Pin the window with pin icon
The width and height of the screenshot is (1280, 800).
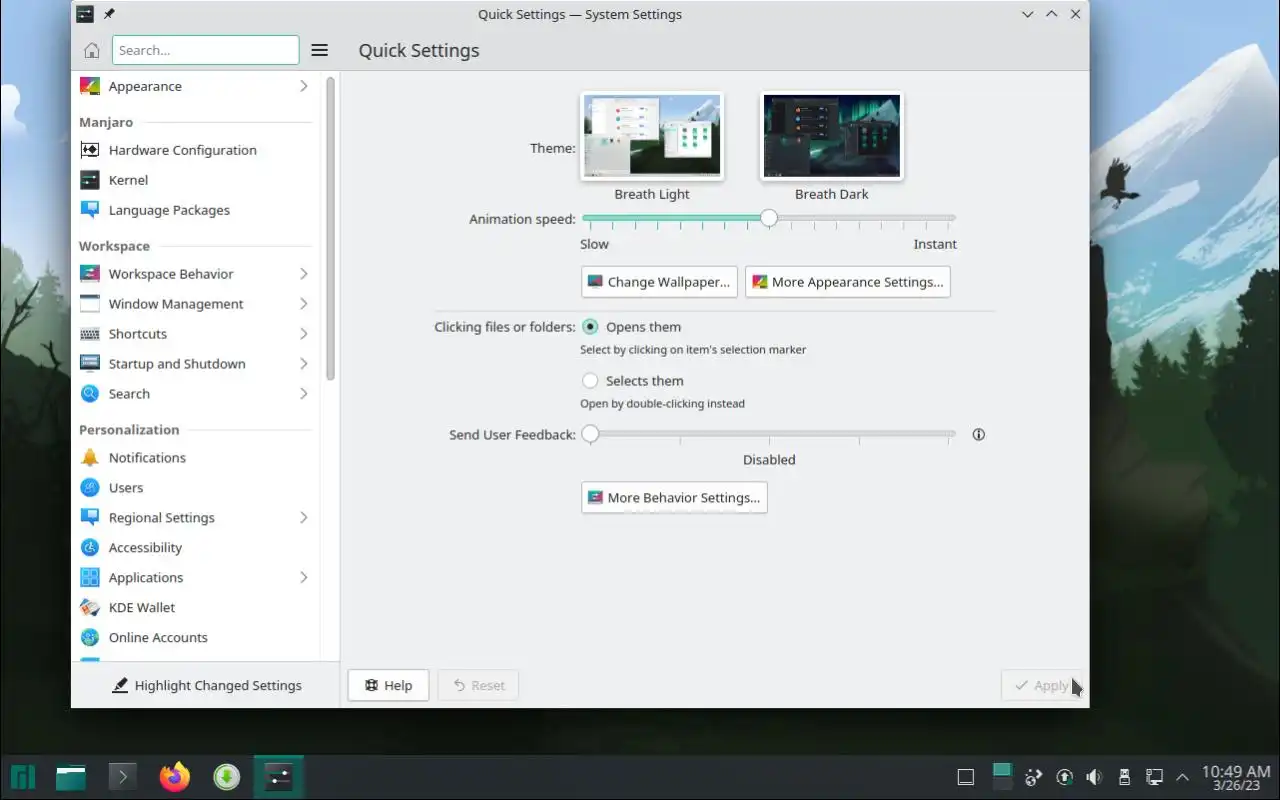tap(109, 14)
